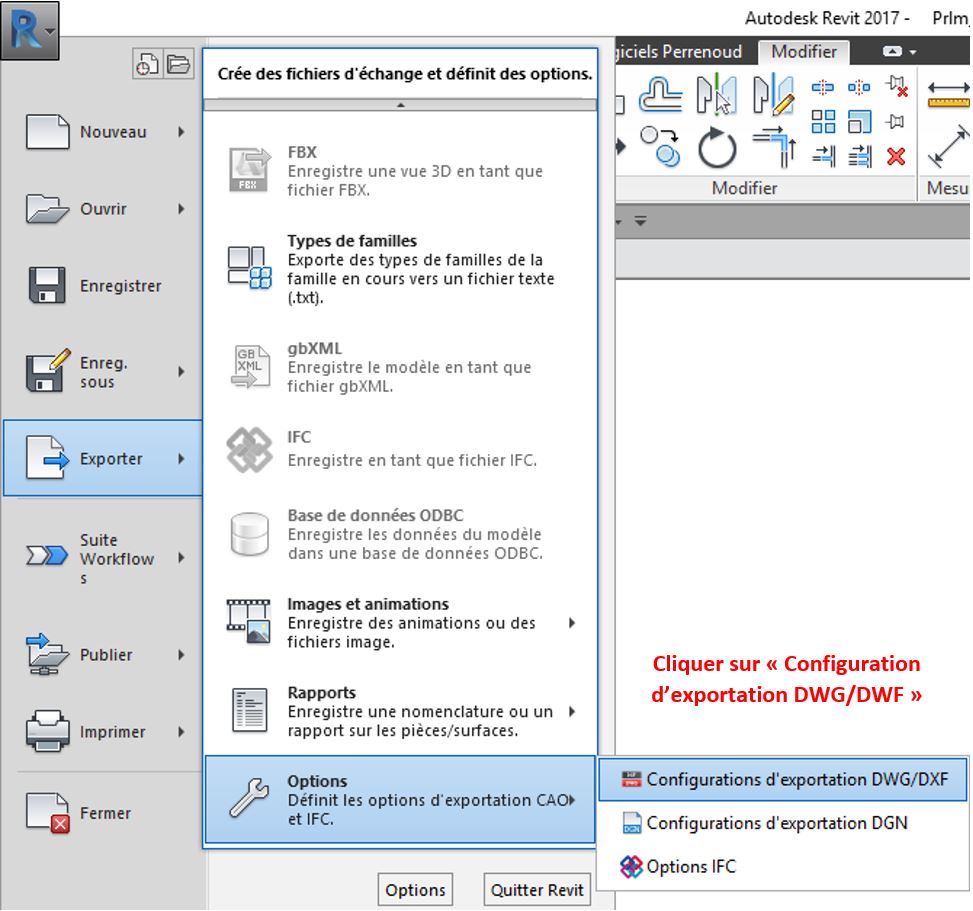
Task: Select Exporter in the application menu
Action: [103, 458]
